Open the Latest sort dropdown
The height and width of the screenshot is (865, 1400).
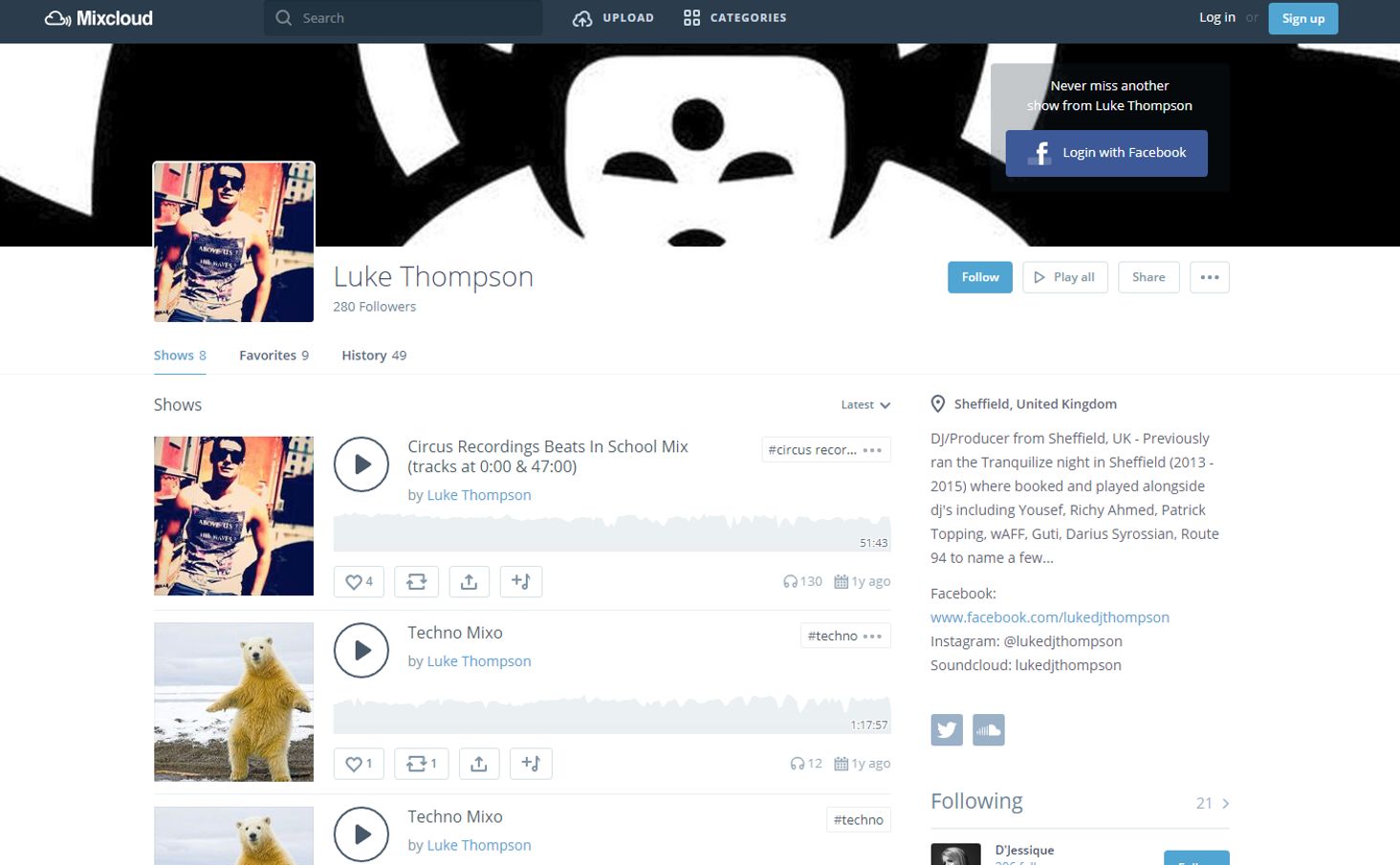click(865, 405)
